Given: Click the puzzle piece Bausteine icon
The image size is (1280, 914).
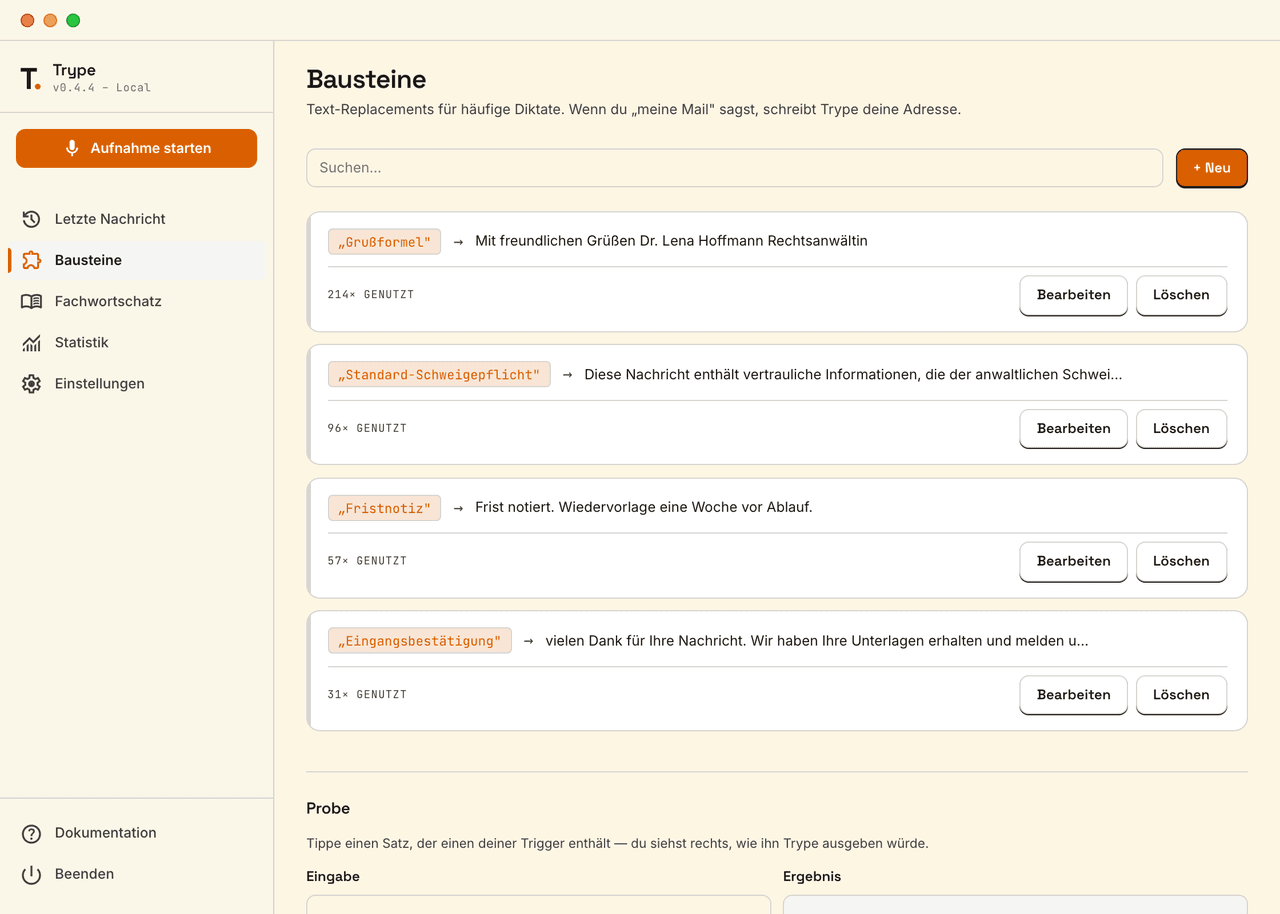Looking at the screenshot, I should [x=31, y=260].
